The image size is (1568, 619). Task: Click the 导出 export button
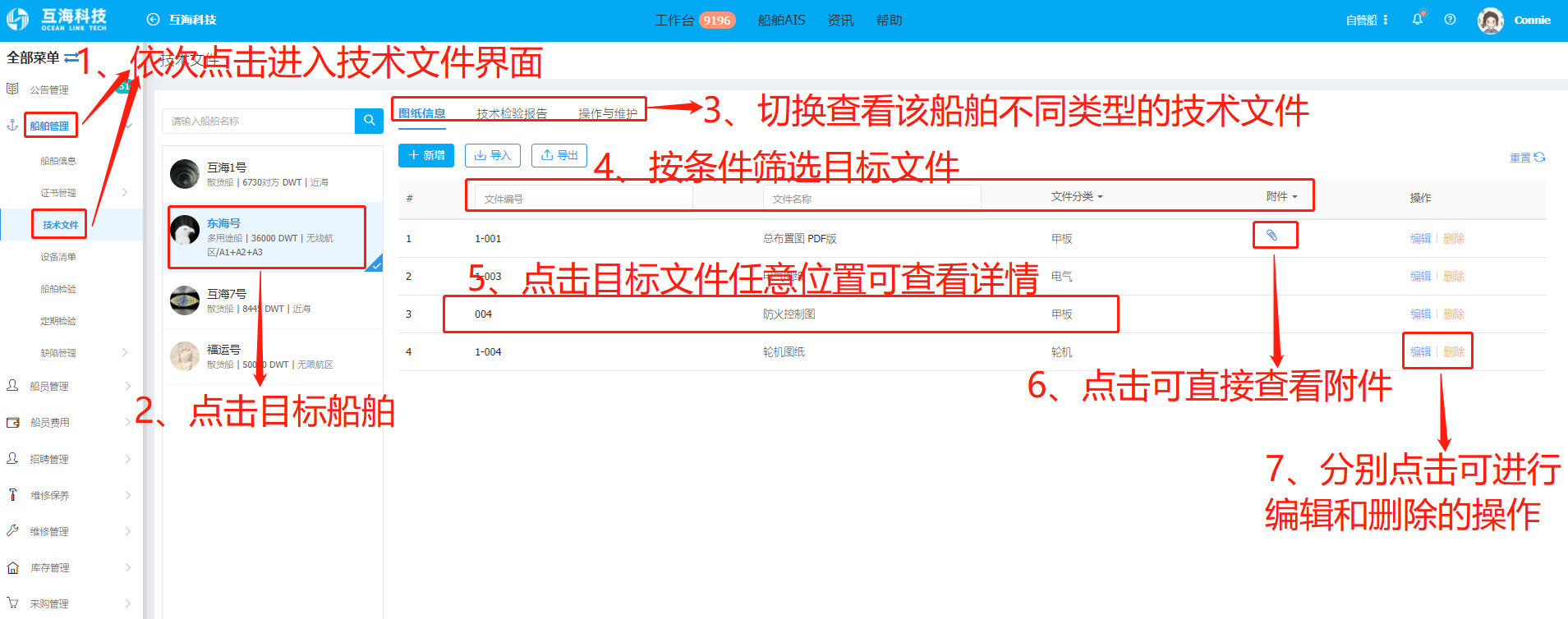559,155
